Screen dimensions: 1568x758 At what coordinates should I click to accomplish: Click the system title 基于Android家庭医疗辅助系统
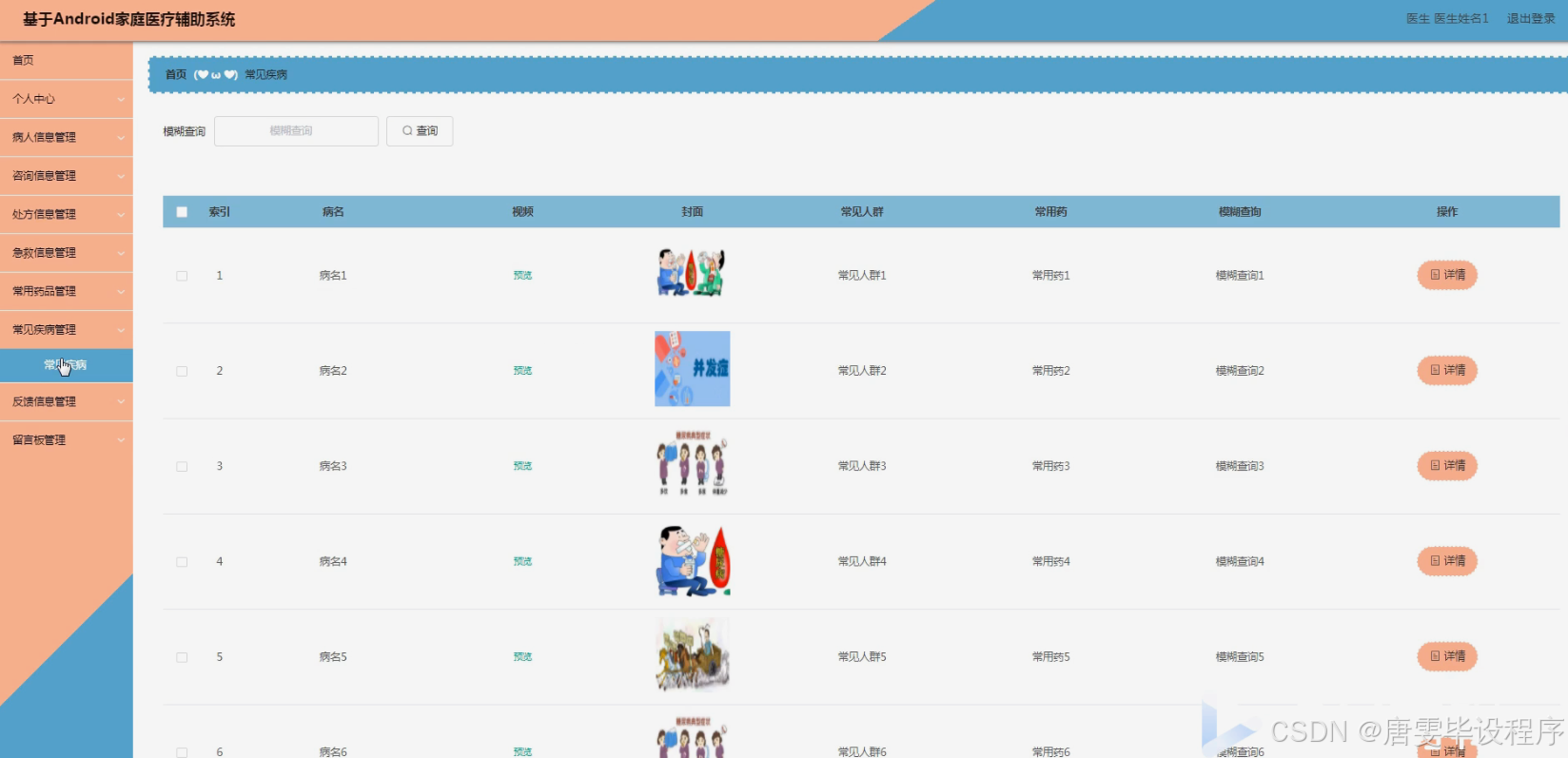(x=128, y=19)
